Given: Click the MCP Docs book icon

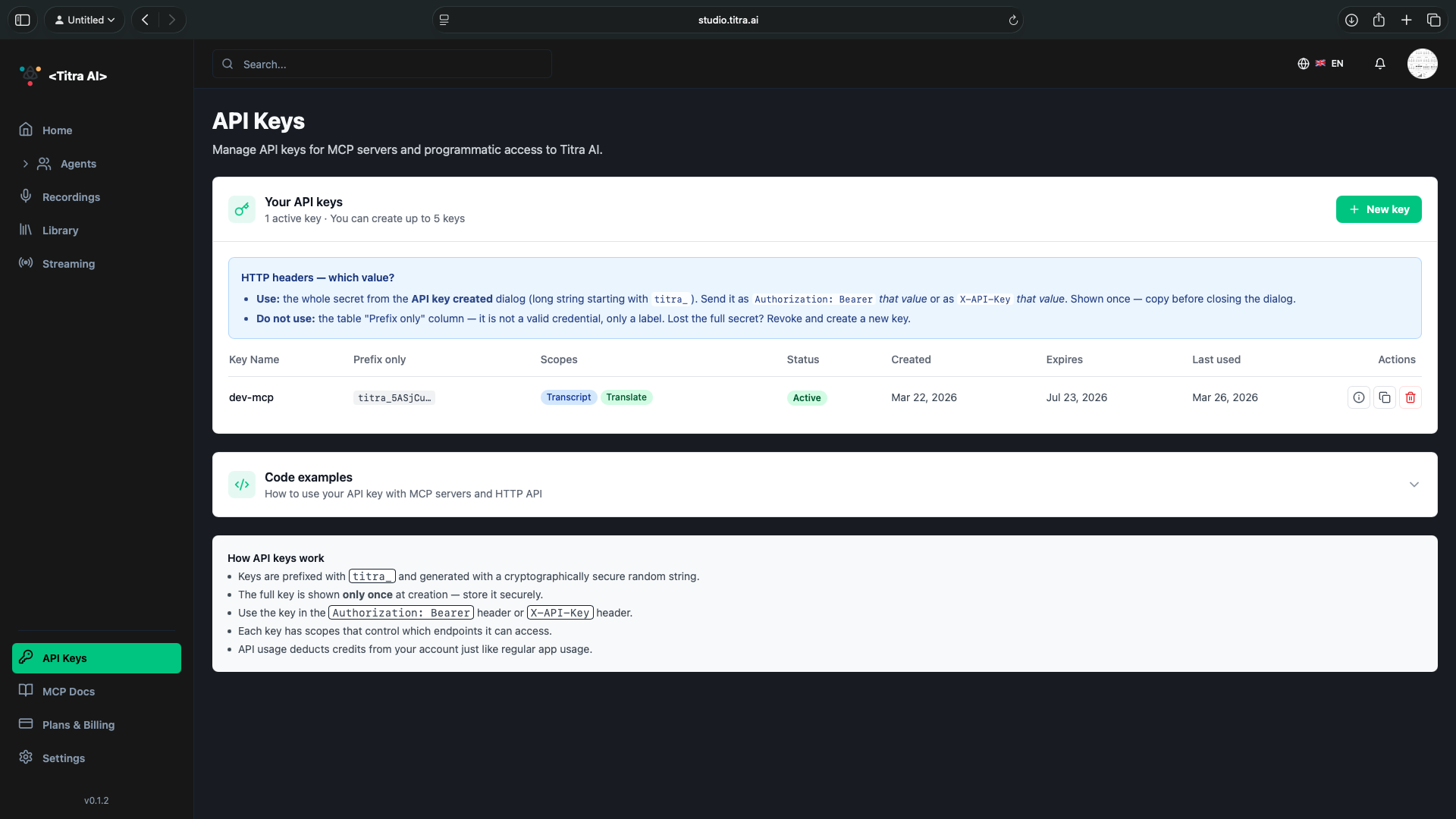Looking at the screenshot, I should [26, 691].
